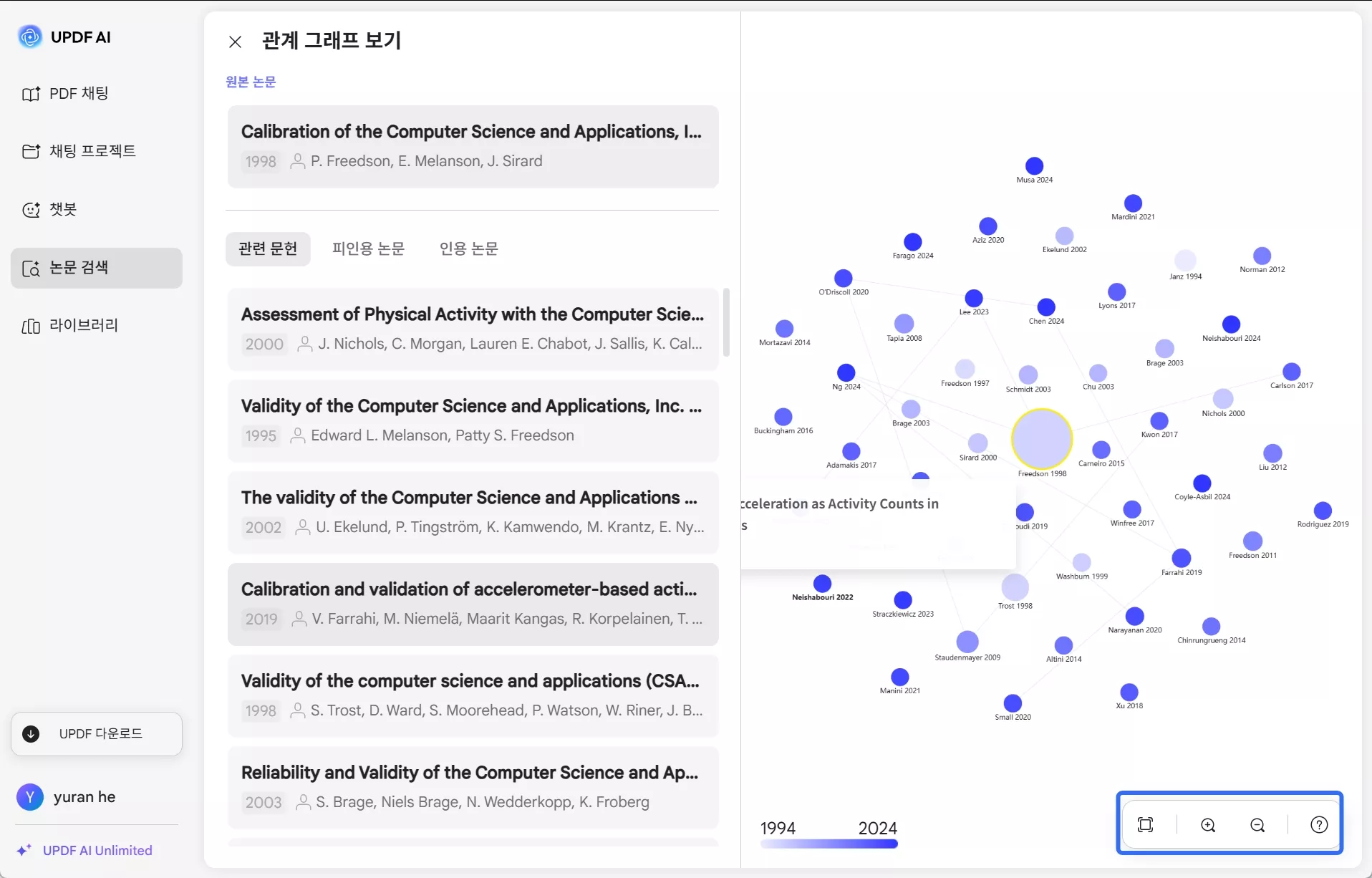Switch to the 인용 논문 tab

coord(468,249)
